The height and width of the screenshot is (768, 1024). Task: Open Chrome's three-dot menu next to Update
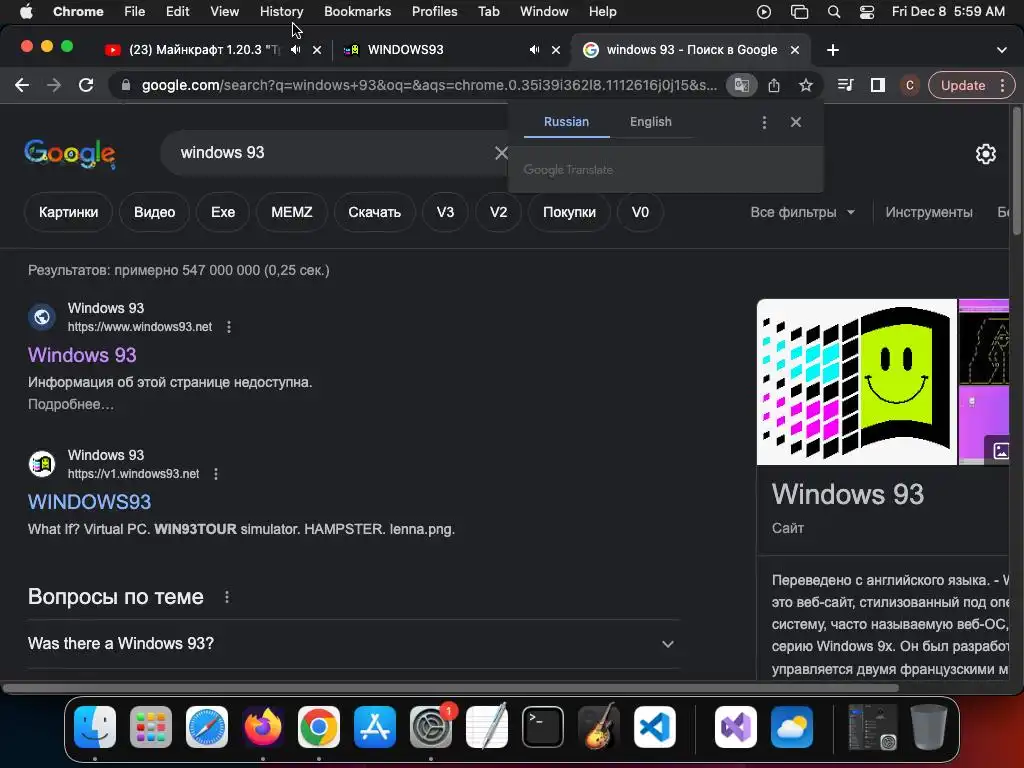(1002, 85)
